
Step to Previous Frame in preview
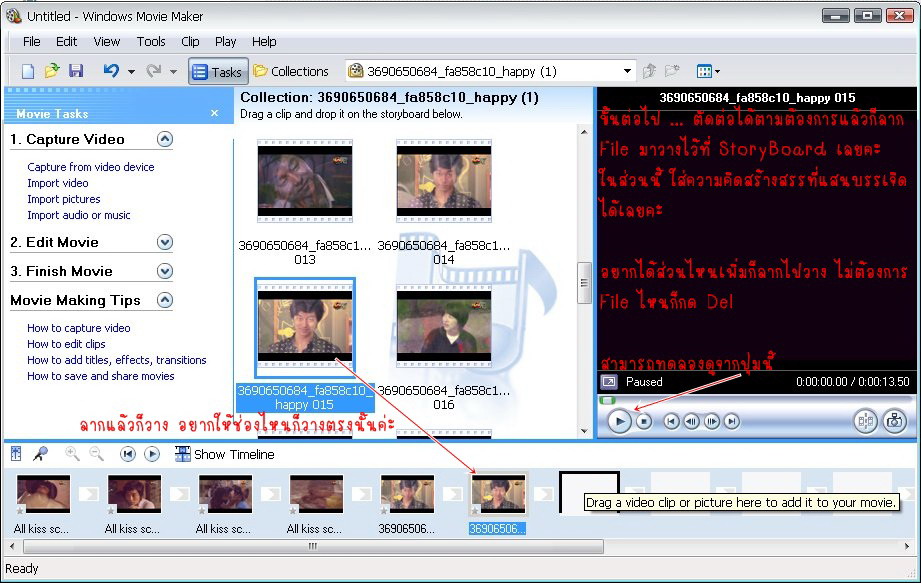(691, 422)
